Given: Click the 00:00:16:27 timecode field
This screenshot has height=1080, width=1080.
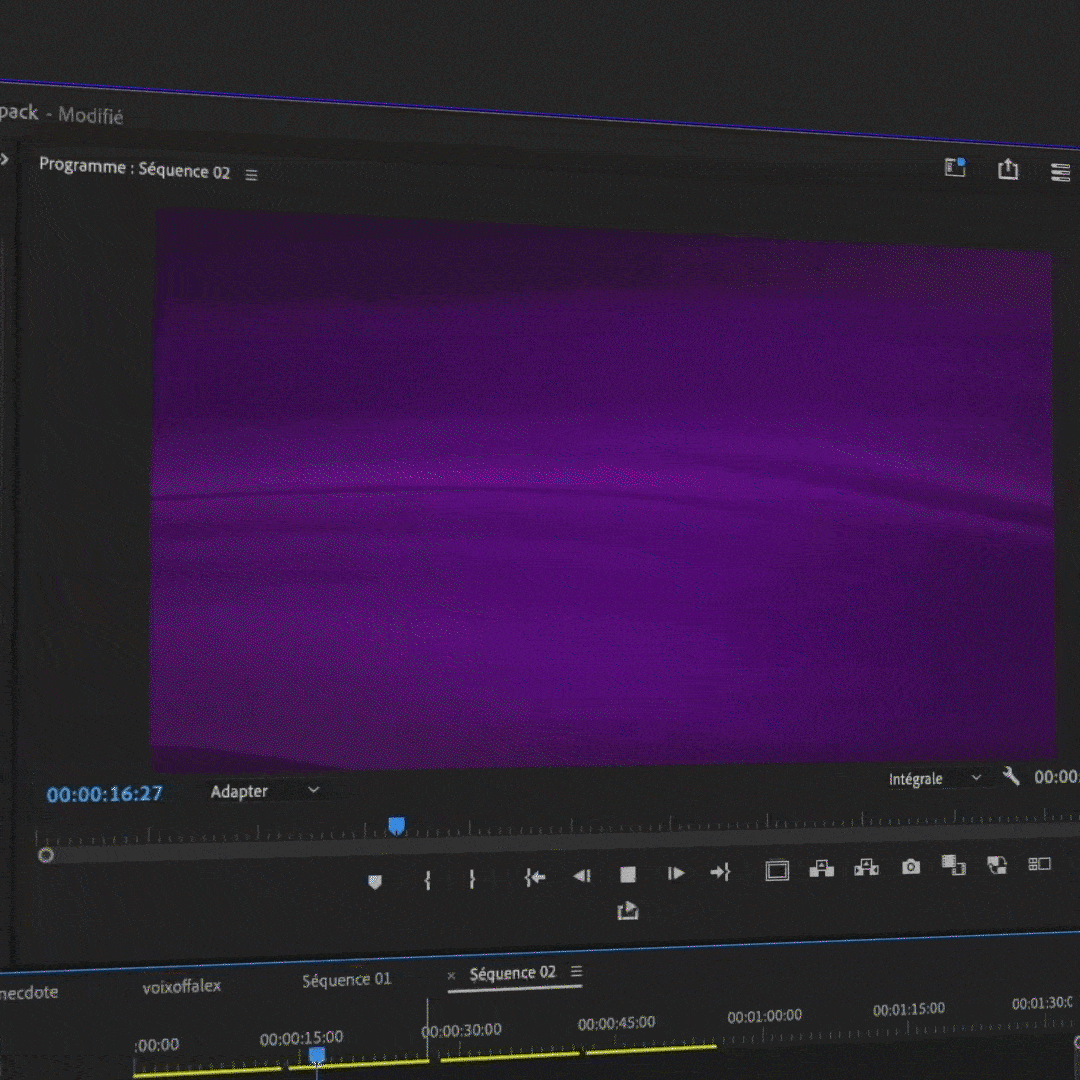Looking at the screenshot, I should point(105,794).
